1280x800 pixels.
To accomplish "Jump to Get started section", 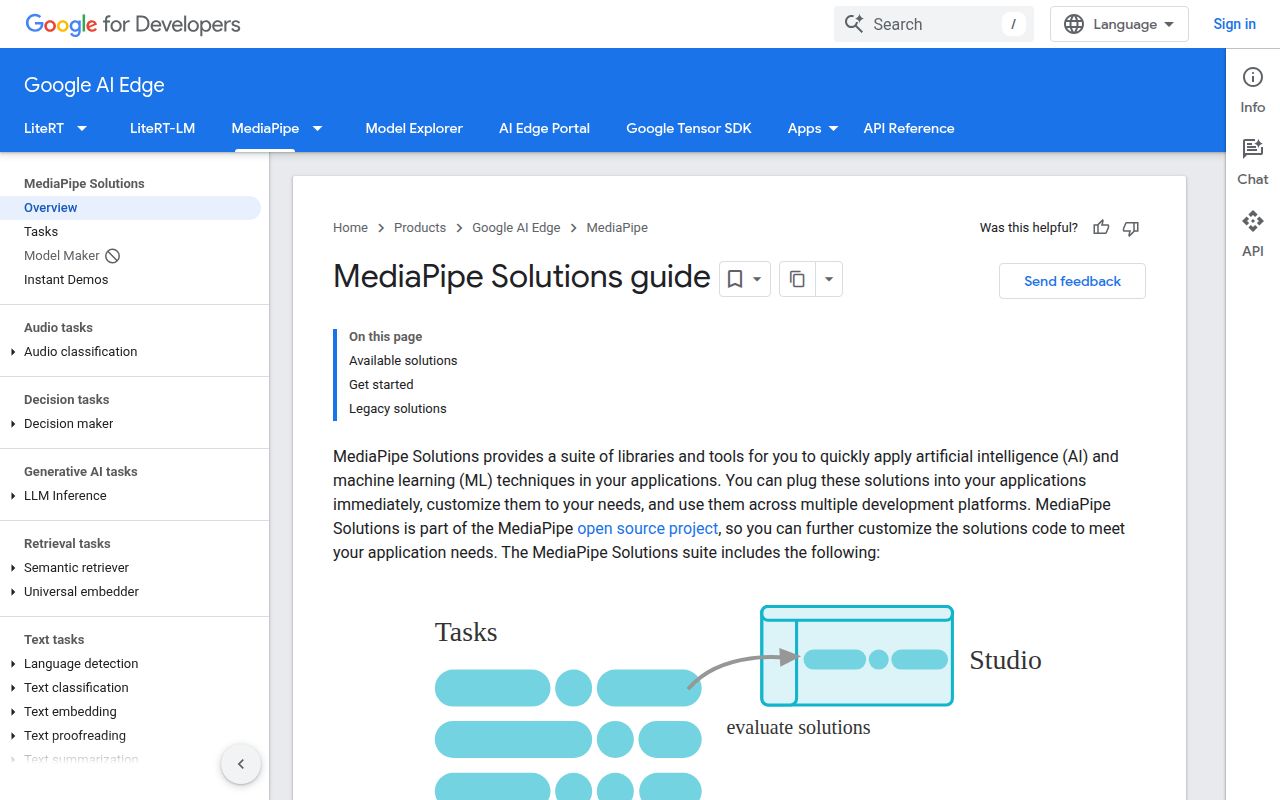I will (x=381, y=384).
